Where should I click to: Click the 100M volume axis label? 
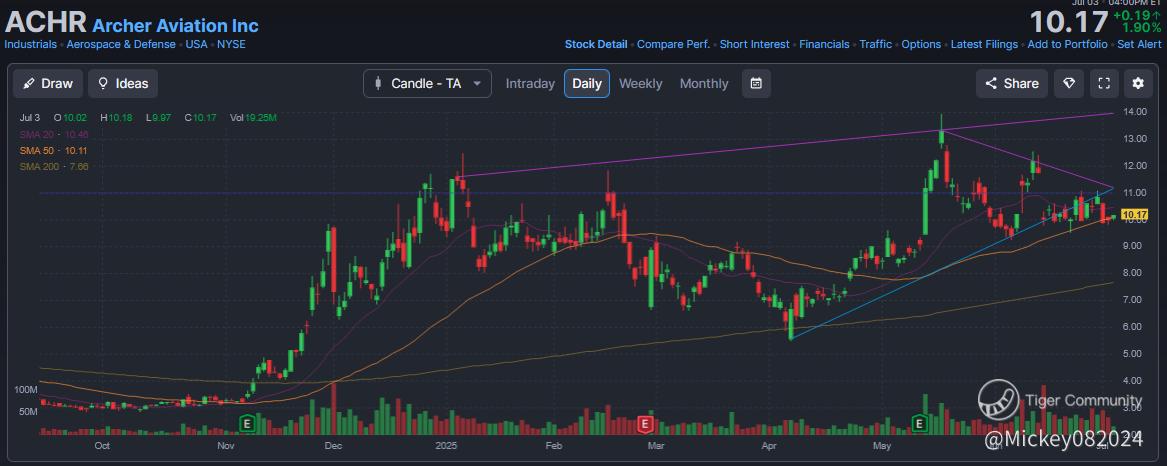point(25,390)
